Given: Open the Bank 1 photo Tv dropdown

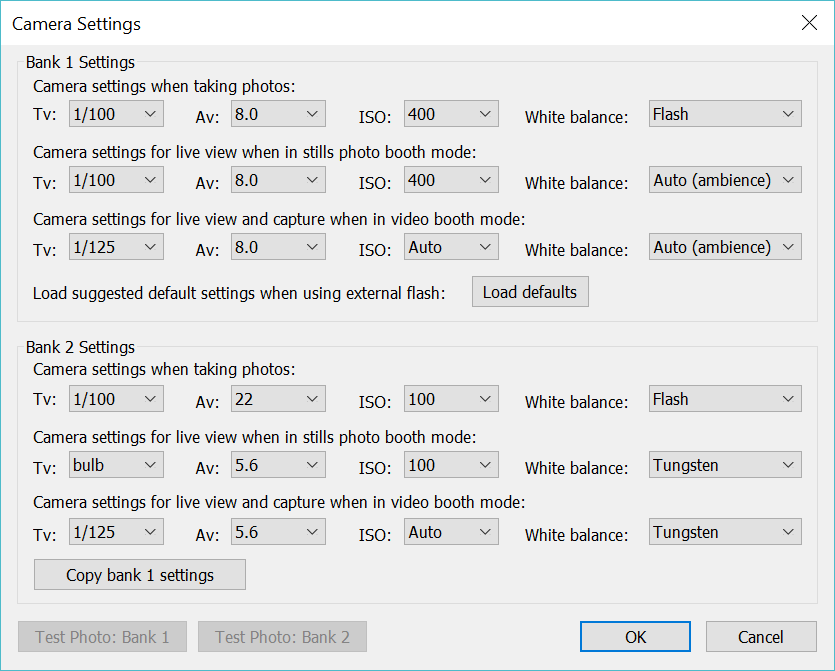Looking at the screenshot, I should click(x=115, y=113).
